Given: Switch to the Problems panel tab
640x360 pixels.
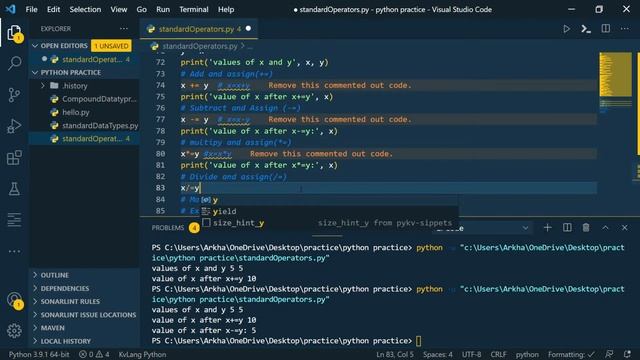Looking at the screenshot, I should pyautogui.click(x=168, y=228).
